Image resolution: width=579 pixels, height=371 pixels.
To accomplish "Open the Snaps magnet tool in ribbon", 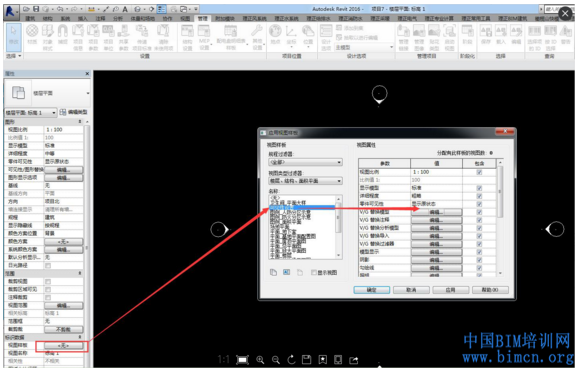I will [x=63, y=34].
